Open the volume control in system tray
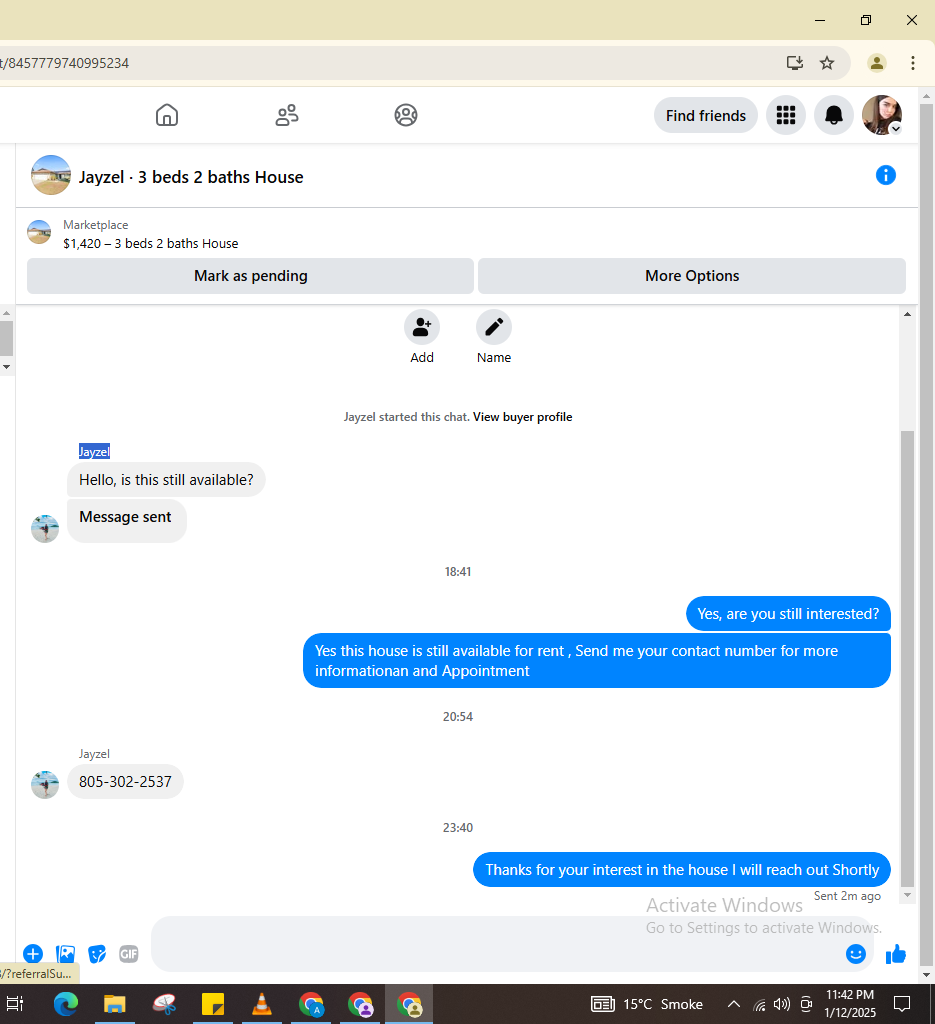This screenshot has width=935, height=1024. (782, 1004)
